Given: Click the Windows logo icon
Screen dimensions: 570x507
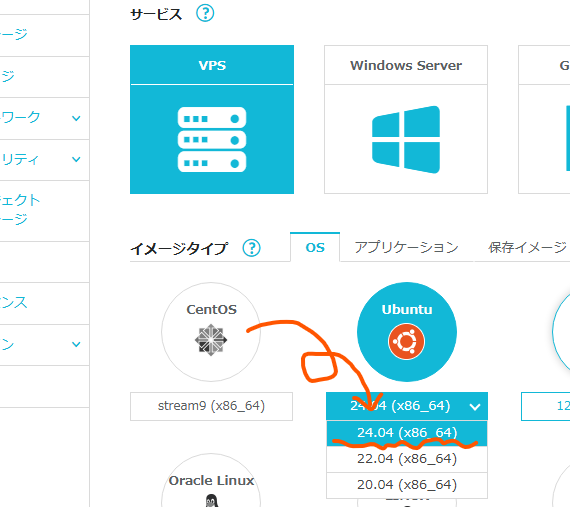Looking at the screenshot, I should coord(406,140).
